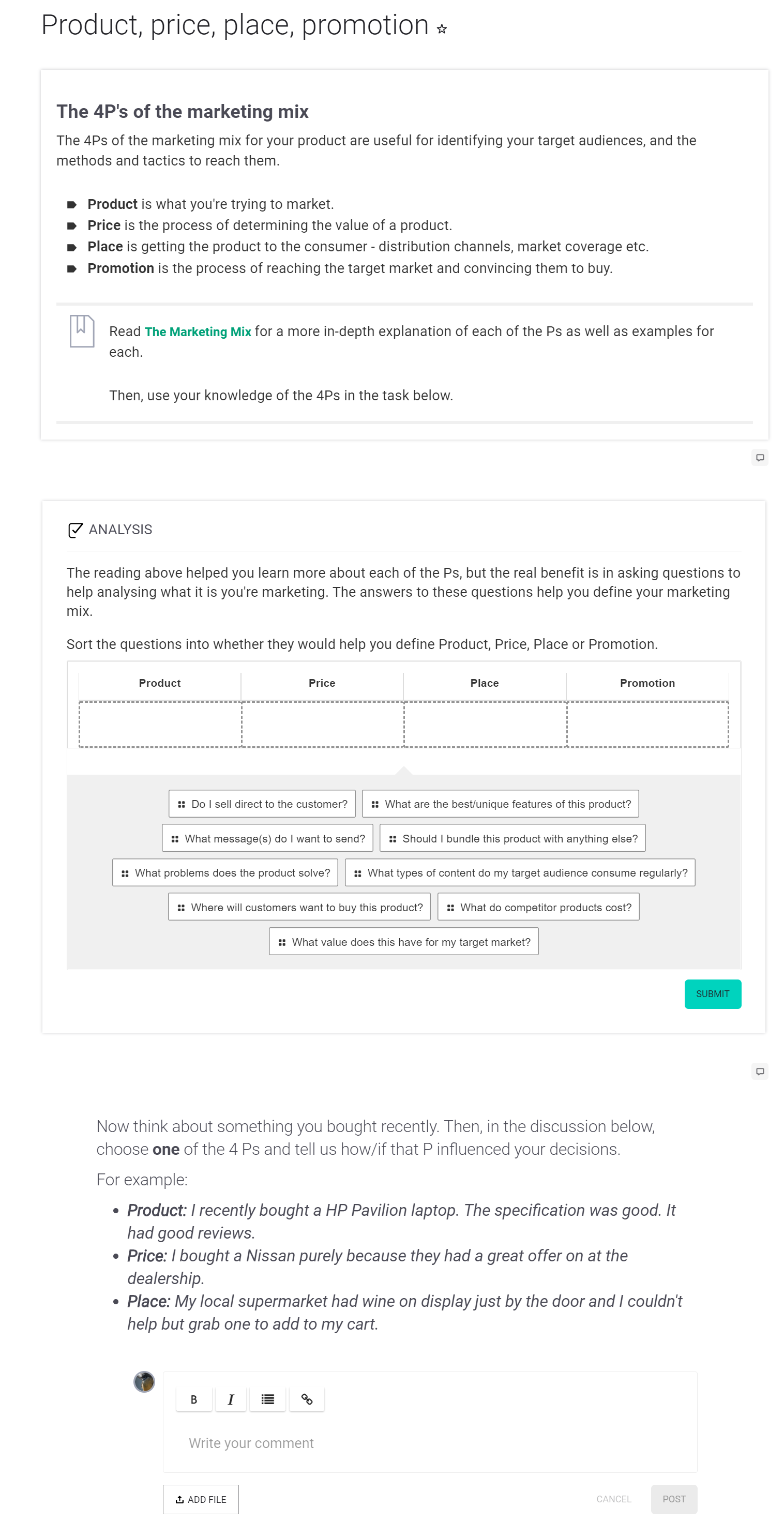
Task: Insert a hyperlink in the comment editor
Action: click(x=307, y=1398)
